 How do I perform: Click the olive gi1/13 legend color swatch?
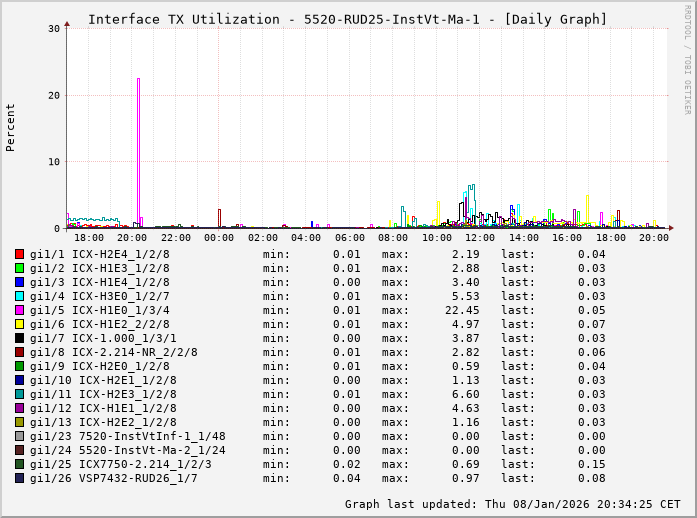pos(20,422)
